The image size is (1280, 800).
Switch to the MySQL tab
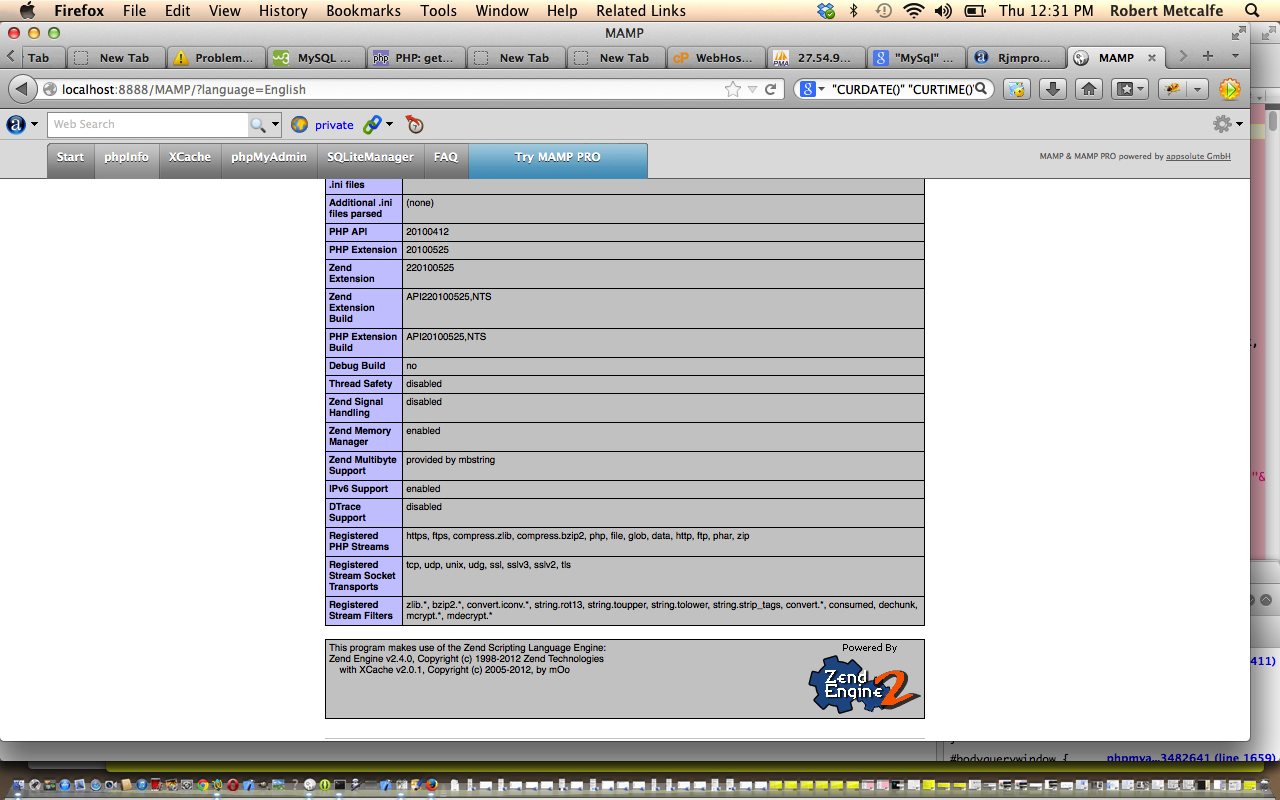314,57
